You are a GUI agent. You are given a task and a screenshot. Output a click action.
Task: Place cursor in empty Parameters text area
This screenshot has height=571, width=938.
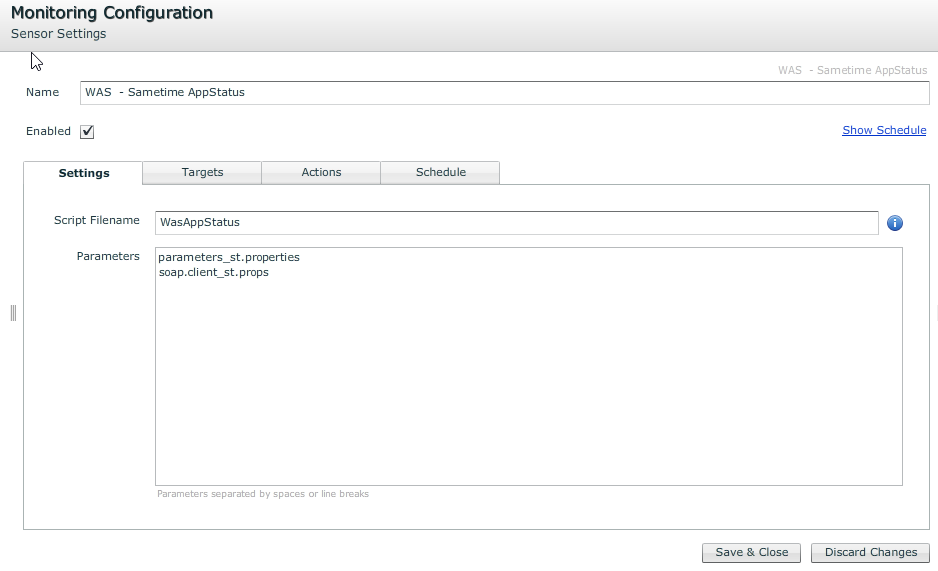click(x=528, y=390)
